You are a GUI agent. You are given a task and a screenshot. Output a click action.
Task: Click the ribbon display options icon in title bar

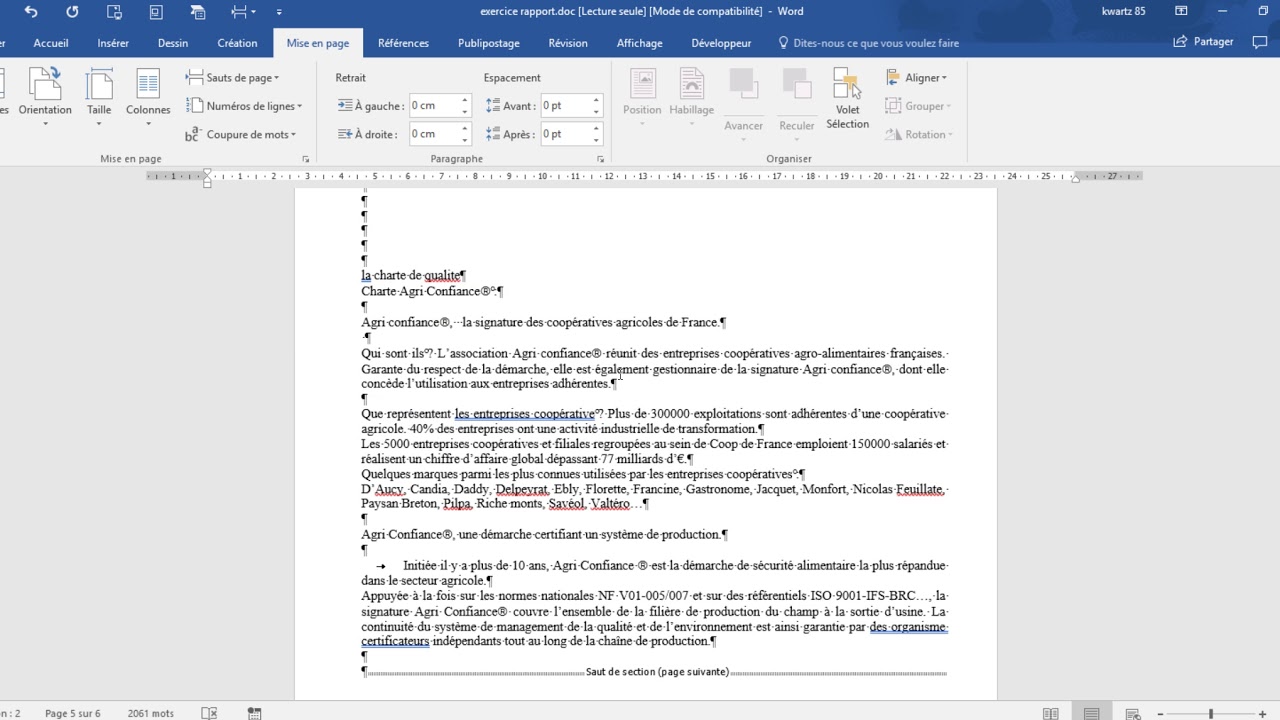1181,12
